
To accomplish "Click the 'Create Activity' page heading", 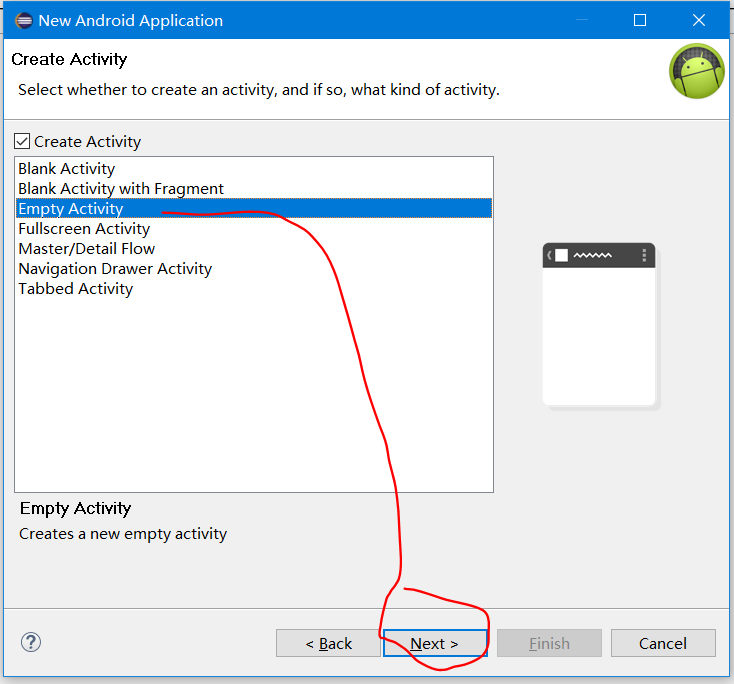I will (69, 59).
